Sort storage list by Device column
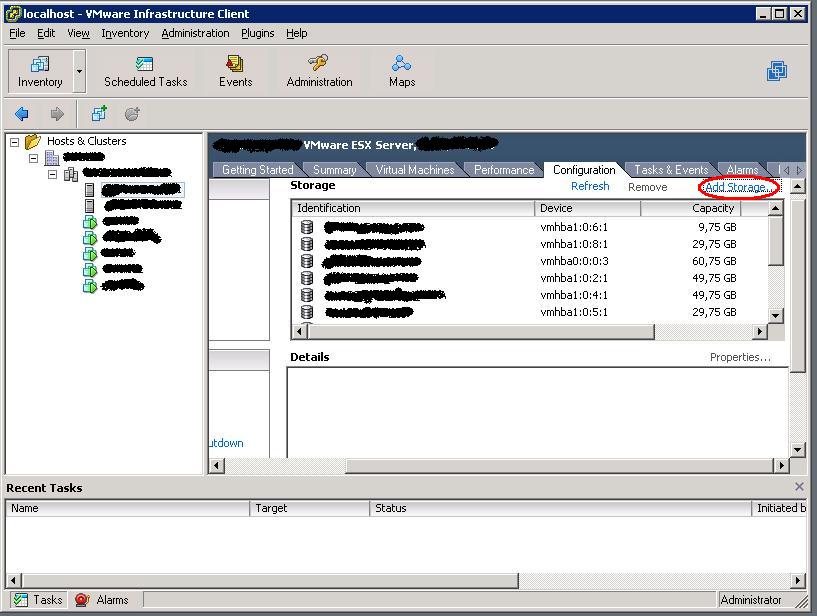 587,208
